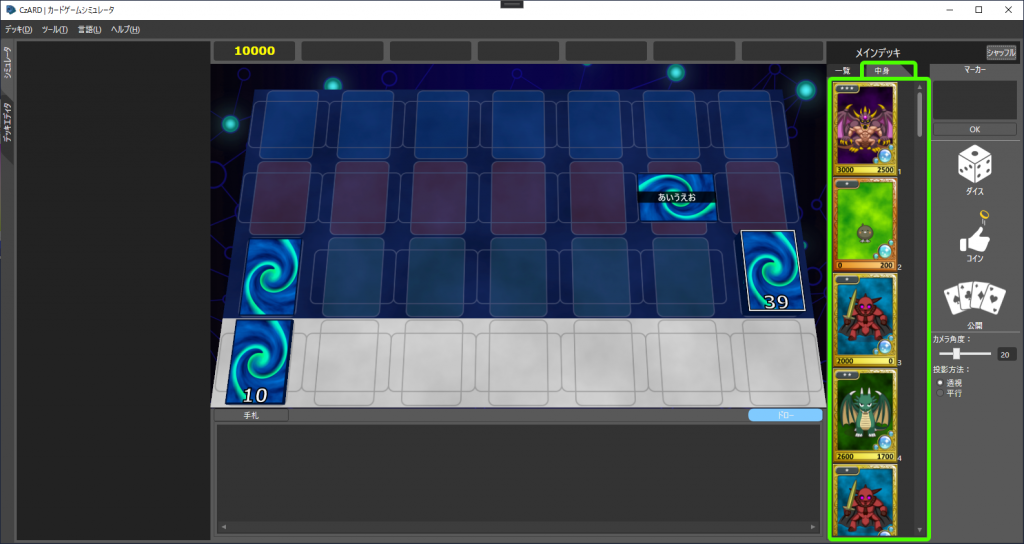Open the ツール(T) menu
This screenshot has width=1024, height=544.
[54, 29]
